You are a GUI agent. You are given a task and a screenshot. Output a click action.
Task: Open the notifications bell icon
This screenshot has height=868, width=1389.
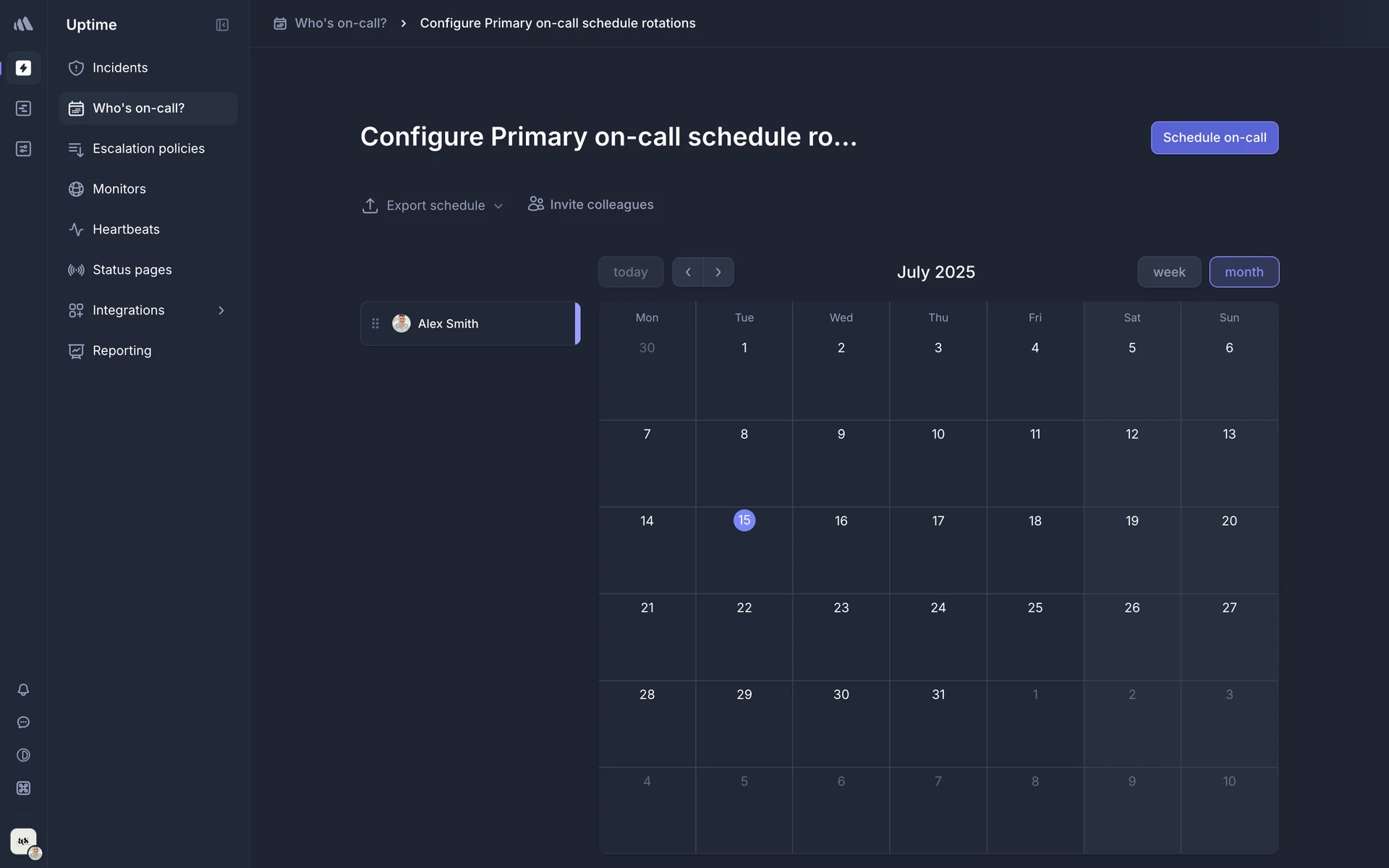23,690
